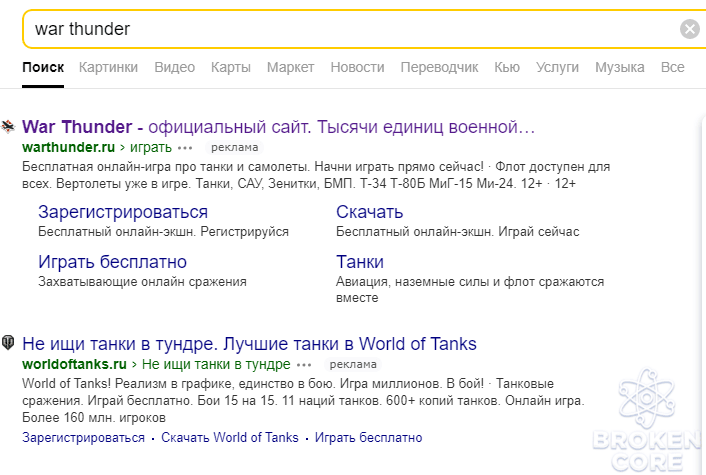706x475 pixels.
Task: Show all services via the Все tab
Action: [673, 68]
